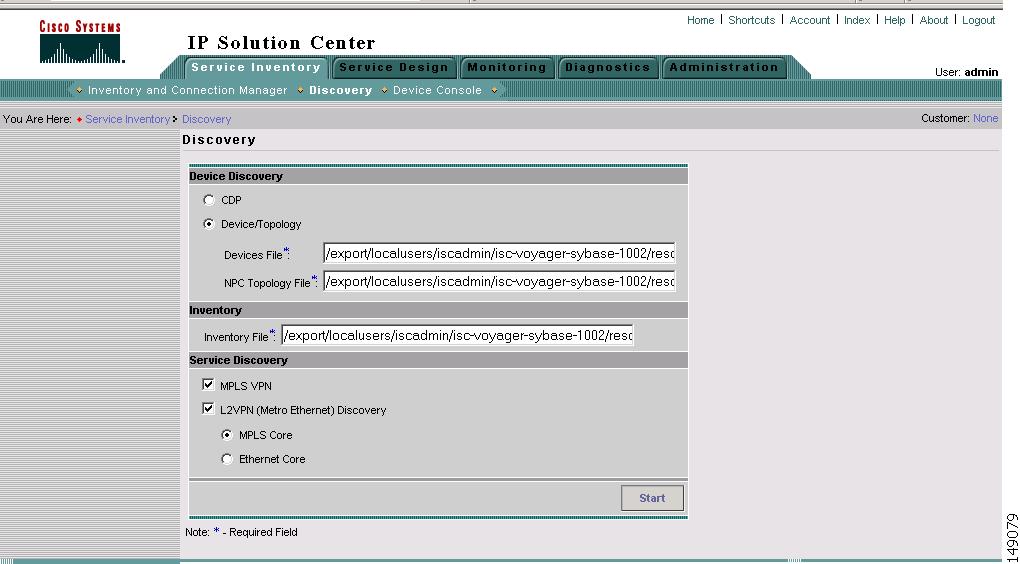1020x564 pixels.
Task: Log out via the Logout link
Action: [978, 20]
